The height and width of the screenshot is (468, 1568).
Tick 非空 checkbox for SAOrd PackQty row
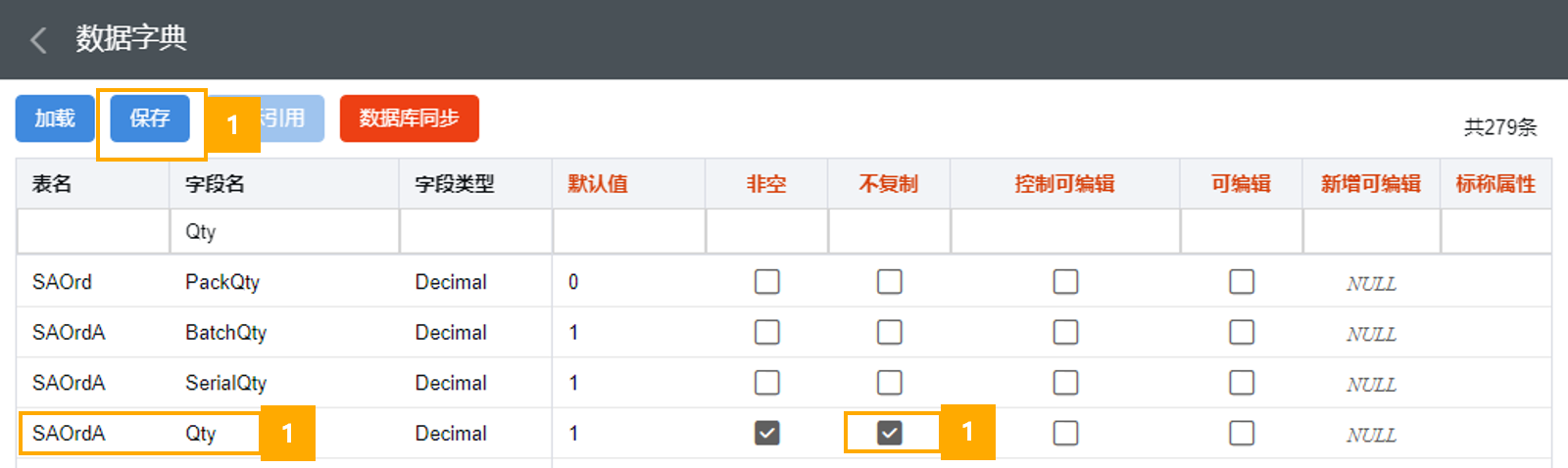tap(767, 282)
